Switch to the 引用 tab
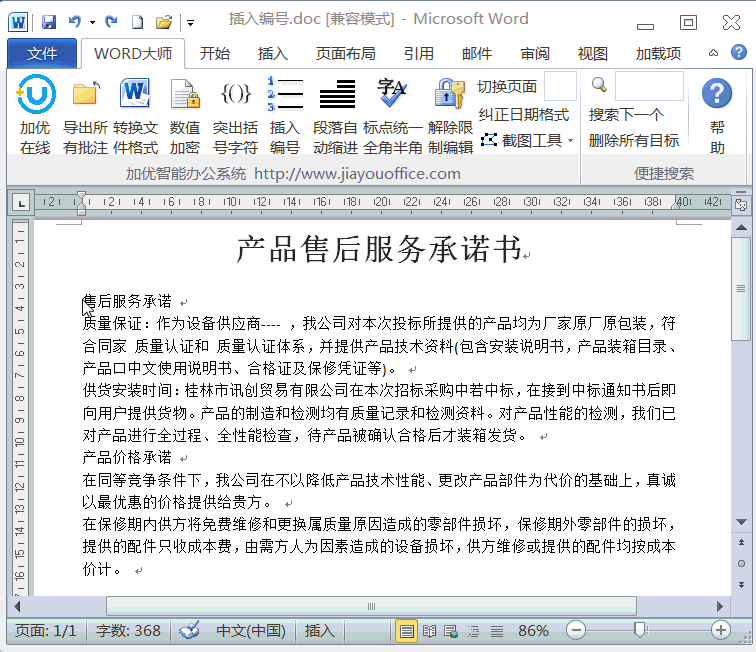Screen dimensions: 756x652 click(418, 53)
